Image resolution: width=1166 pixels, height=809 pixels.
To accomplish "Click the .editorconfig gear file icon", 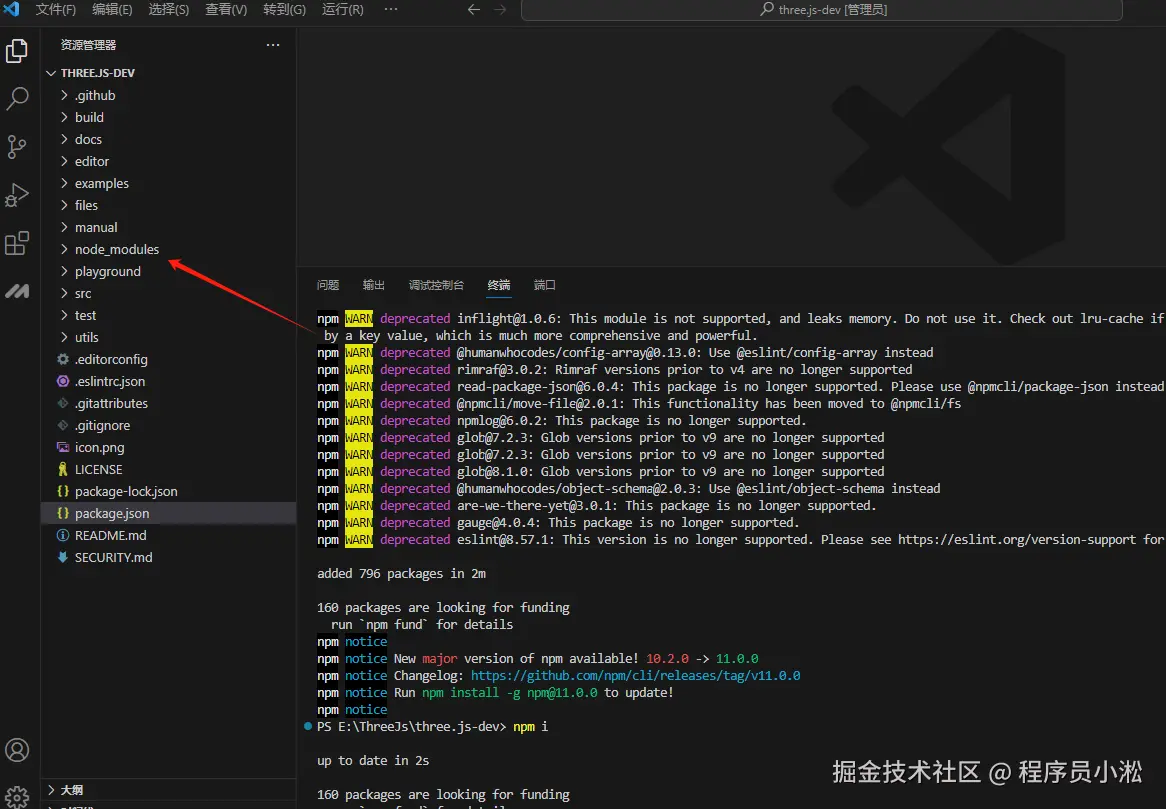I will 63,359.
